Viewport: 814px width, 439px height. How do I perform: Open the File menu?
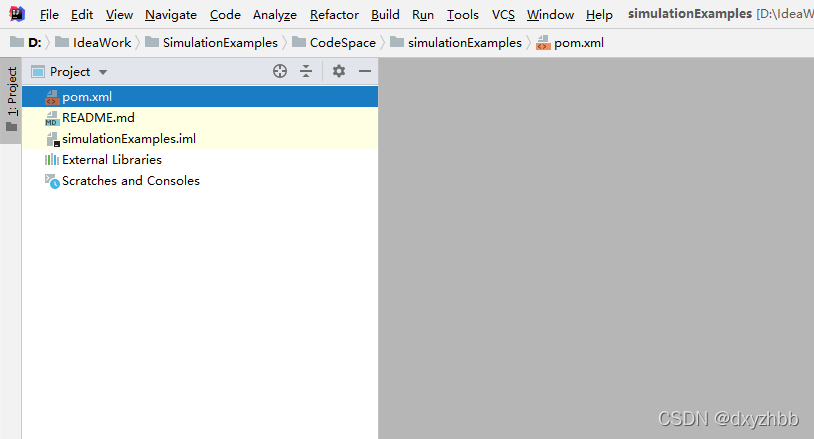tap(49, 15)
